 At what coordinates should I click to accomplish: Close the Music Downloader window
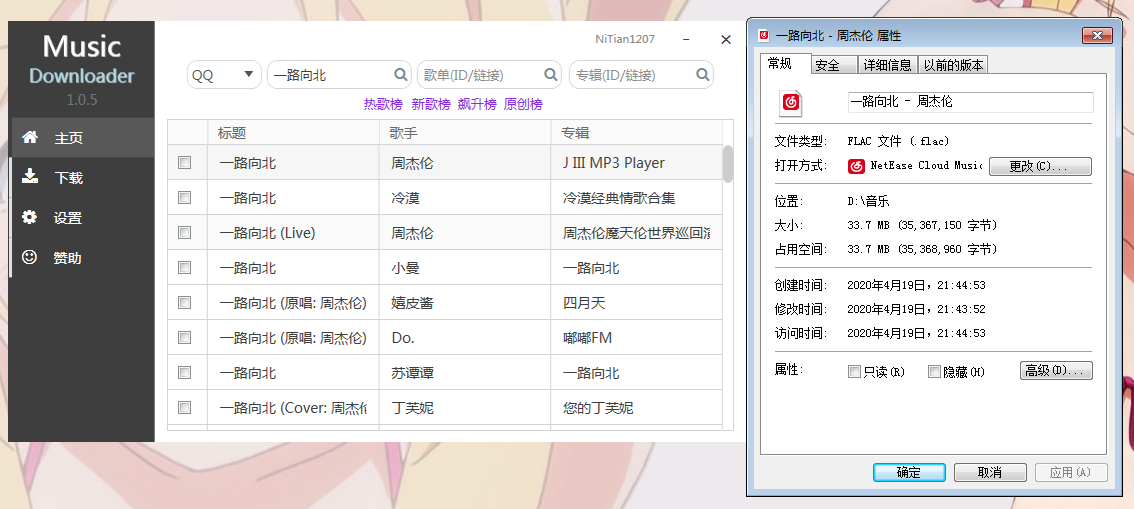tap(726, 39)
